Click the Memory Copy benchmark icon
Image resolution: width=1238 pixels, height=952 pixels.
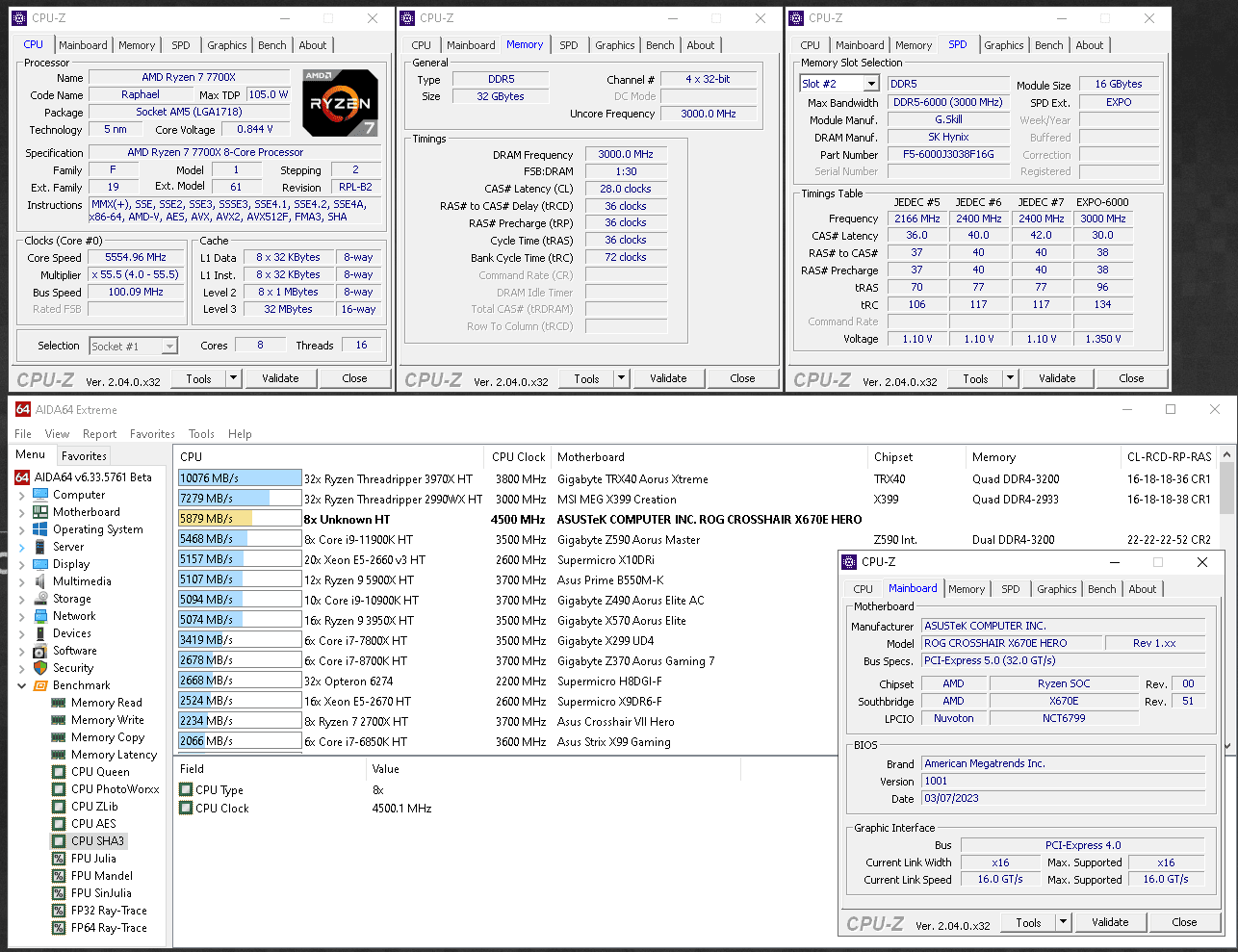point(59,737)
